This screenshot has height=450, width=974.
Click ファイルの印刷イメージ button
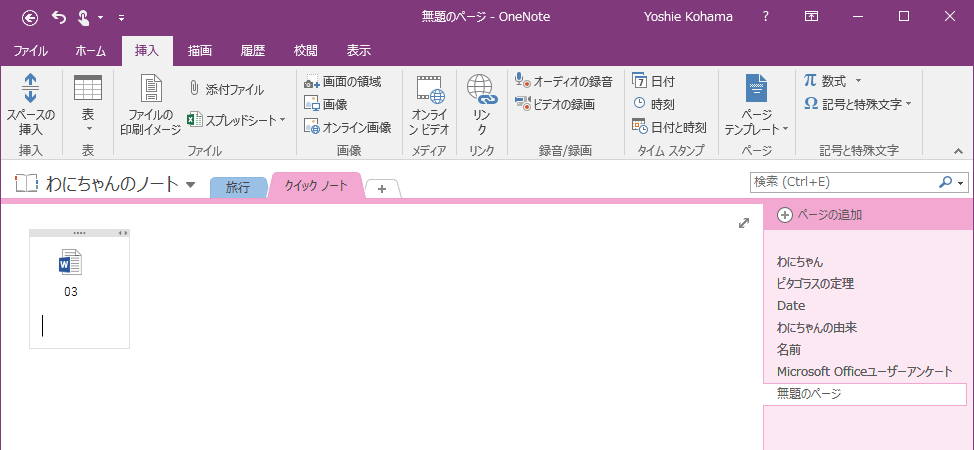click(150, 104)
